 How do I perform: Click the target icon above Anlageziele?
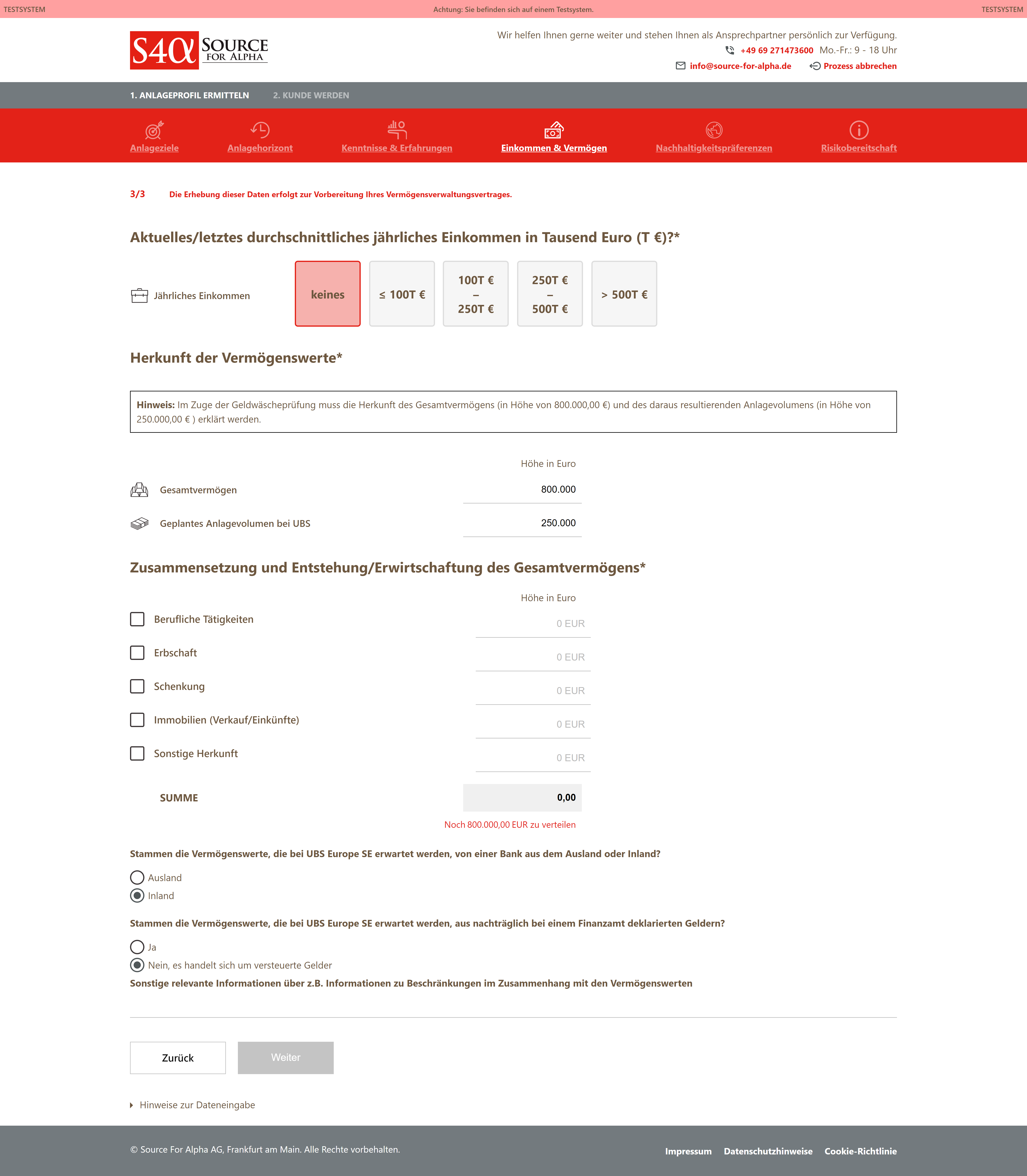pyautogui.click(x=154, y=130)
